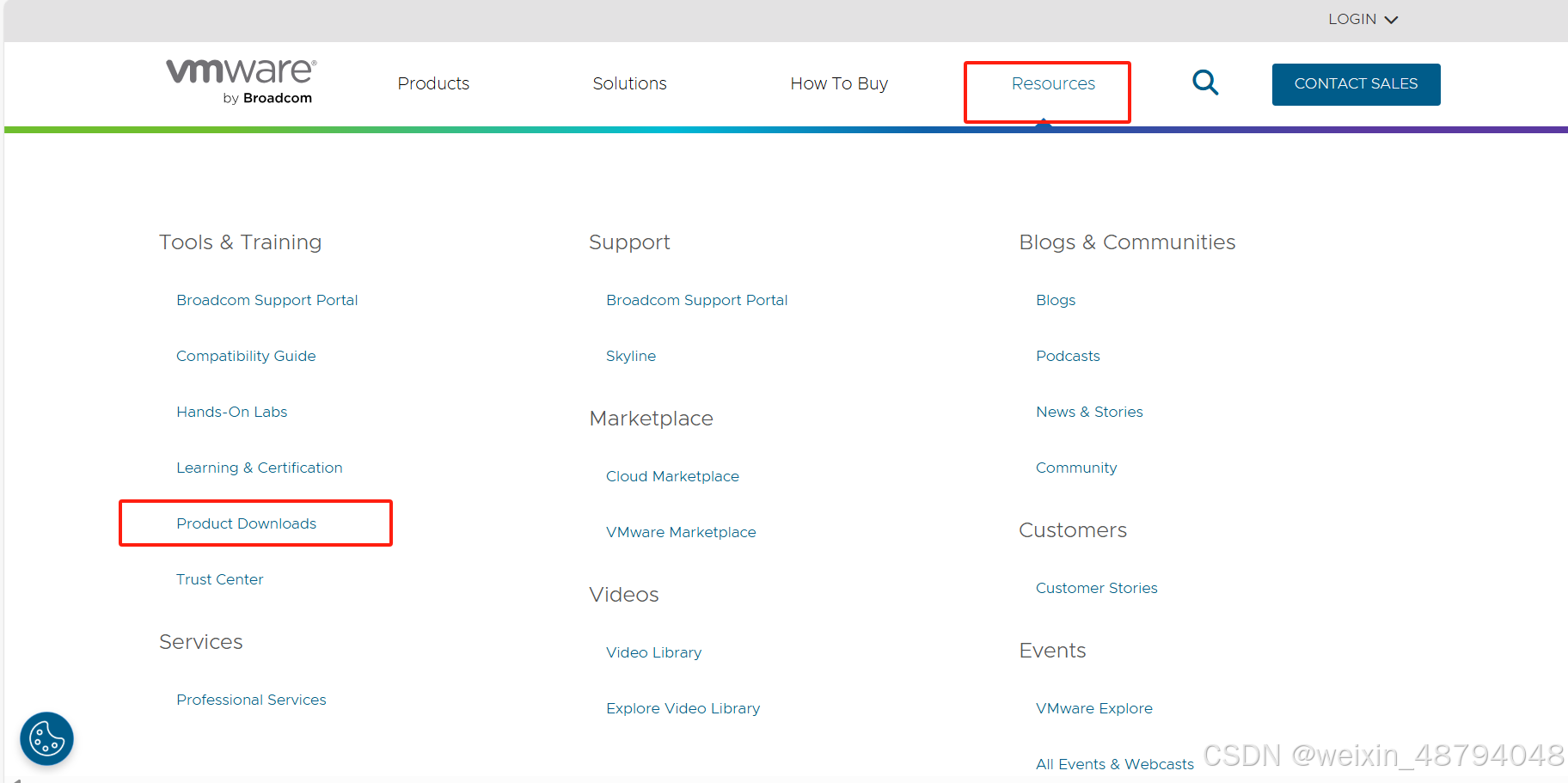Go to News & Stories

[1089, 412]
